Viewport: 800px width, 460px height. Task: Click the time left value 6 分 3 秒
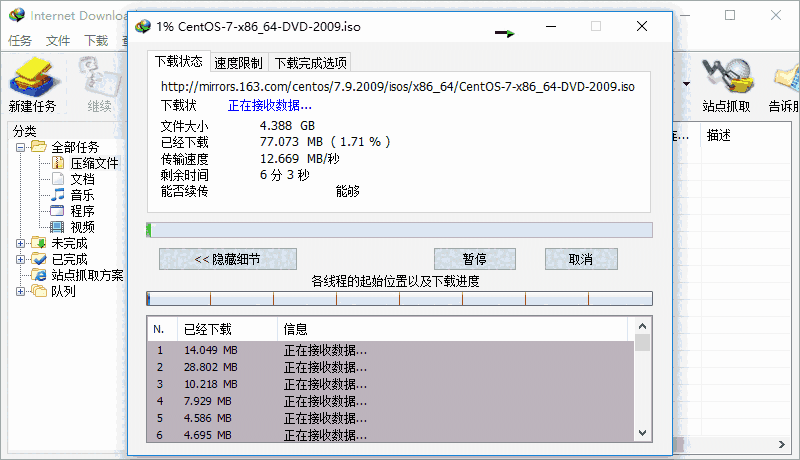point(284,175)
